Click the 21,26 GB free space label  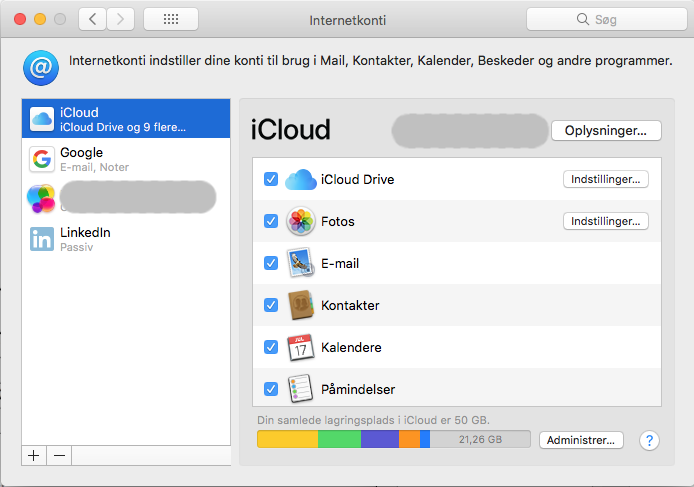pos(480,439)
